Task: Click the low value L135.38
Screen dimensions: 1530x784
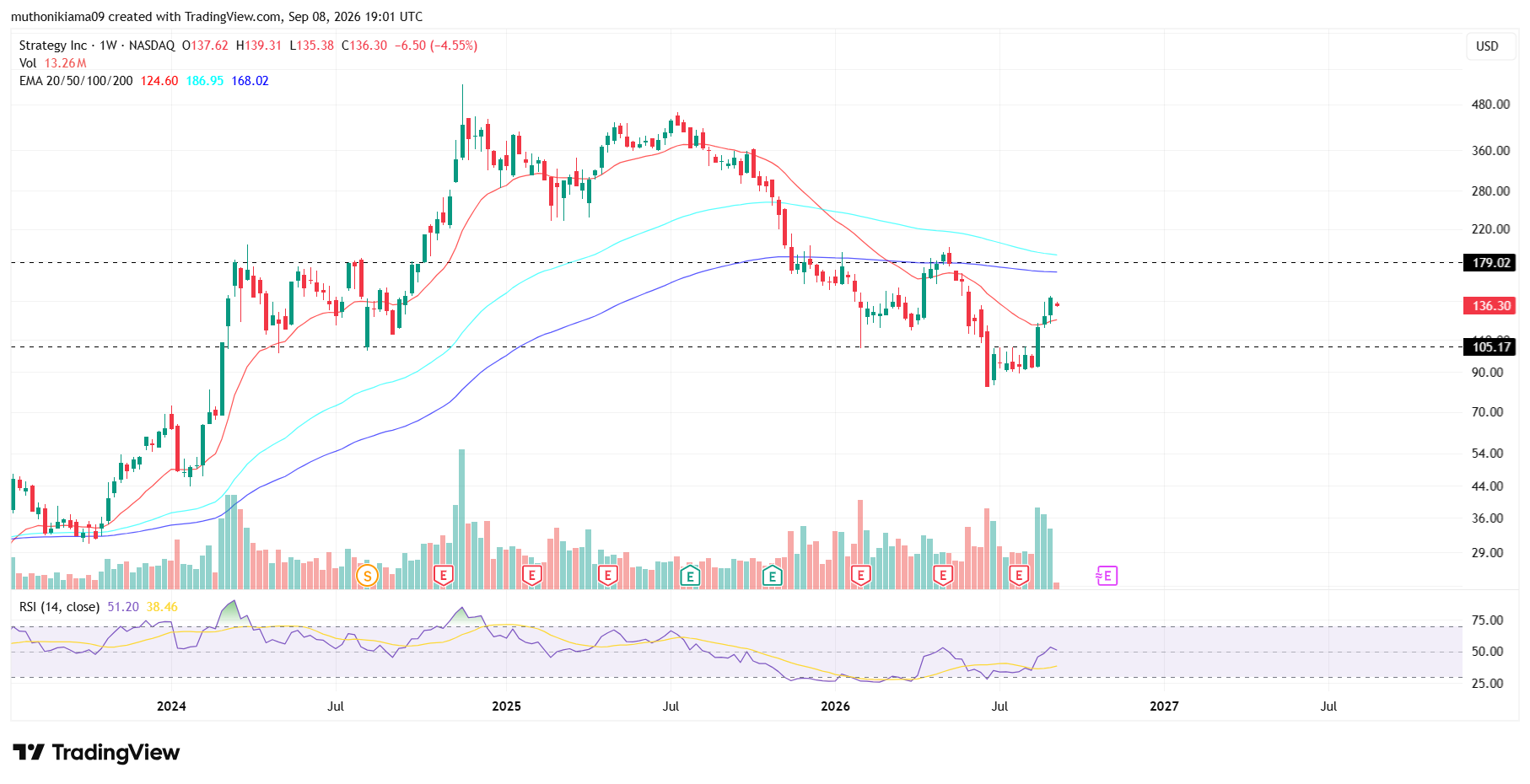Action: pyautogui.click(x=312, y=46)
